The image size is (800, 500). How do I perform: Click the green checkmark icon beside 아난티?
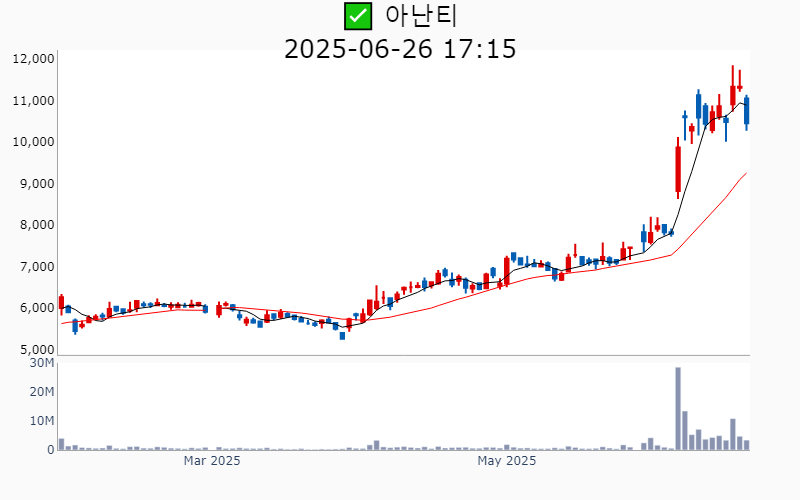pyautogui.click(x=358, y=16)
